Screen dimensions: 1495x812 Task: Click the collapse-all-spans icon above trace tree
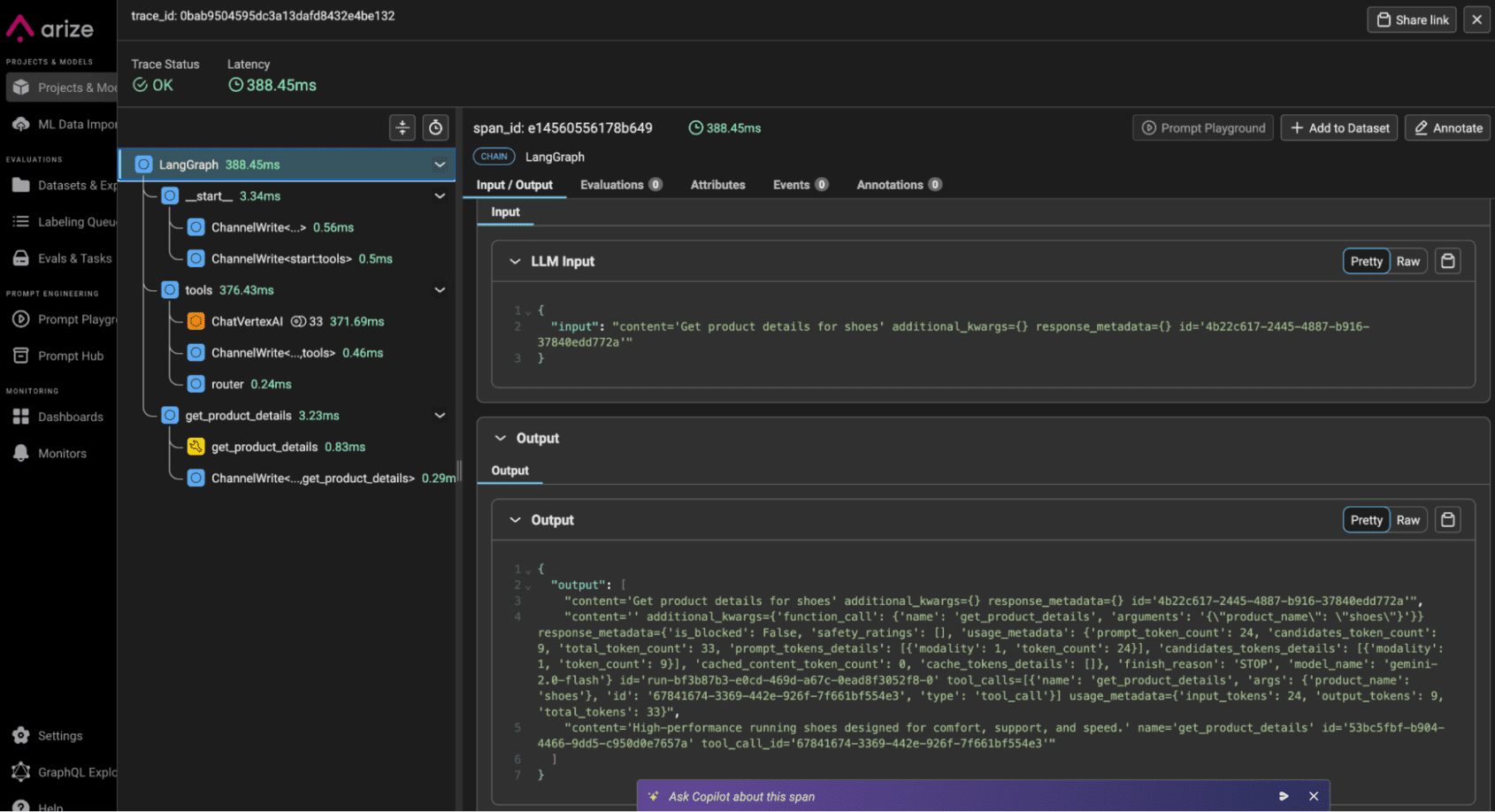[402, 127]
